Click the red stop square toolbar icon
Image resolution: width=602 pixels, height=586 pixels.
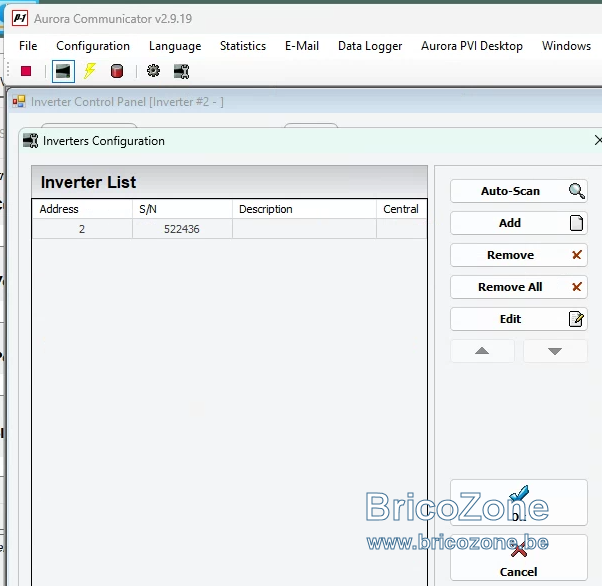click(x=26, y=71)
